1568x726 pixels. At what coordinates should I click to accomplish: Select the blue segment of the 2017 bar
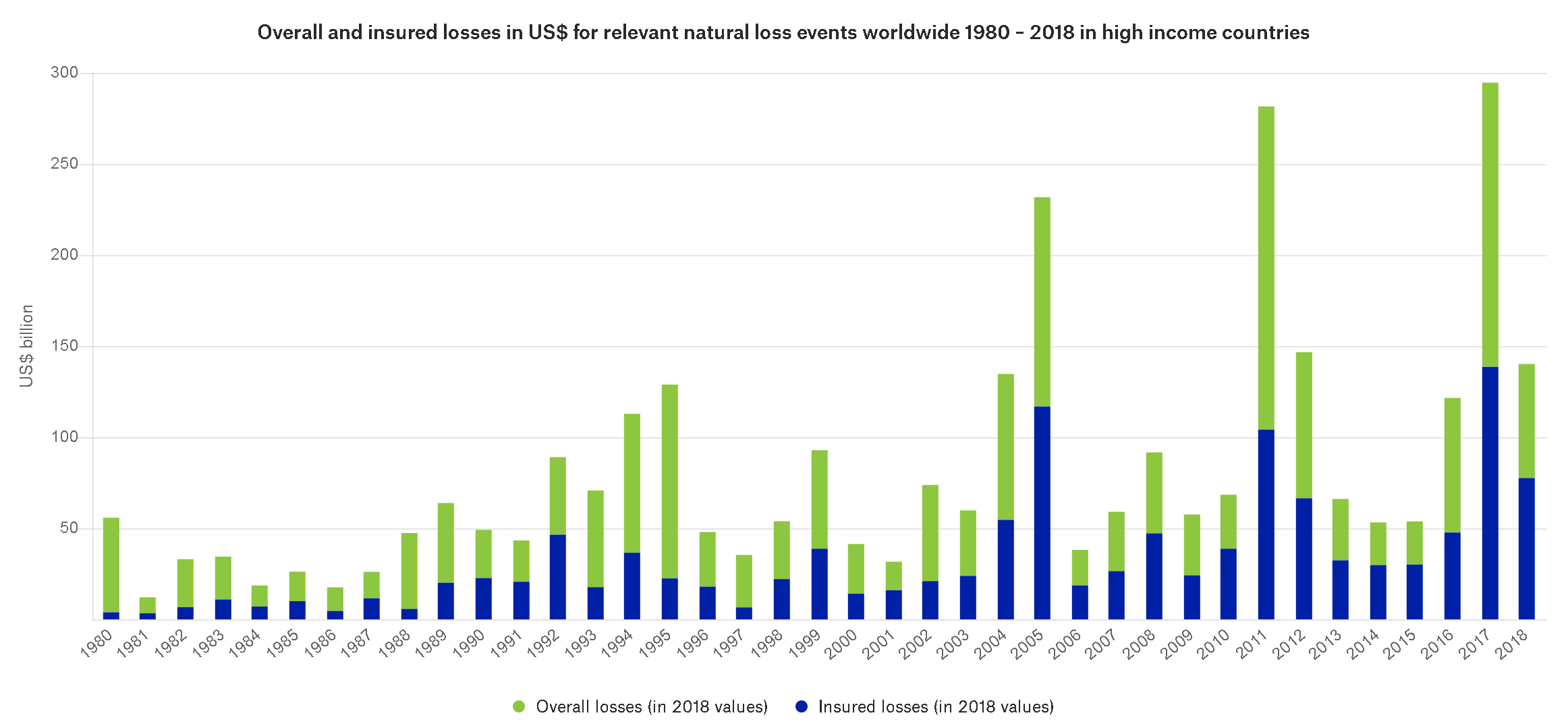point(1490,493)
